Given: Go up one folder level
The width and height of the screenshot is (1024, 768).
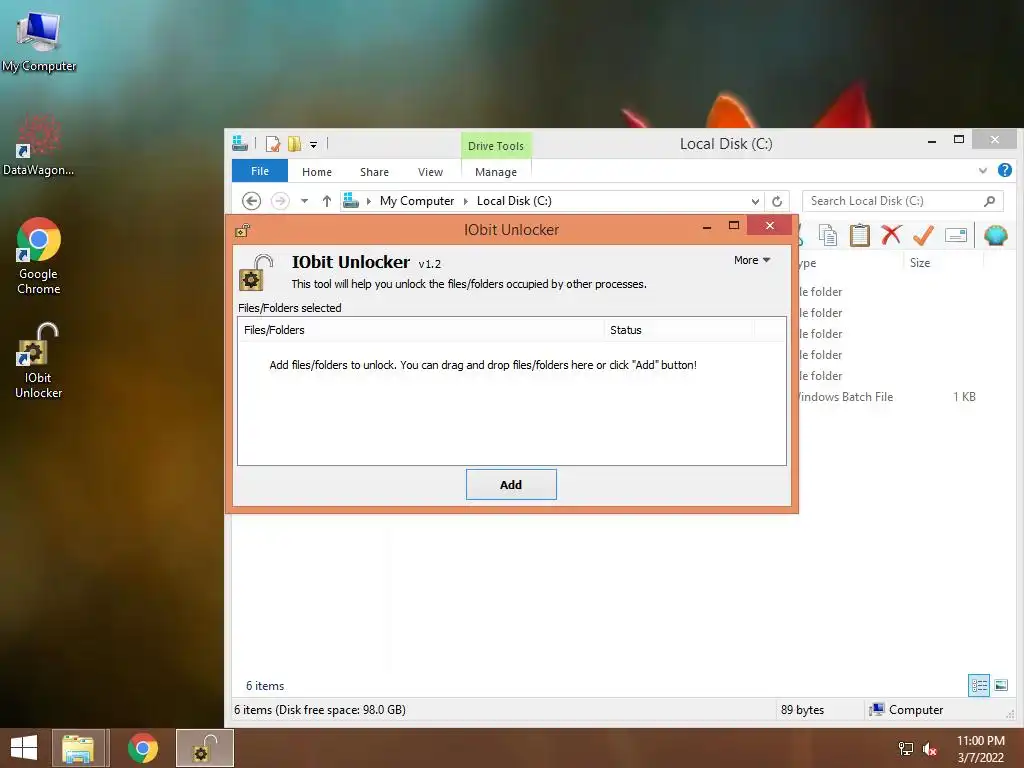Looking at the screenshot, I should point(327,201).
